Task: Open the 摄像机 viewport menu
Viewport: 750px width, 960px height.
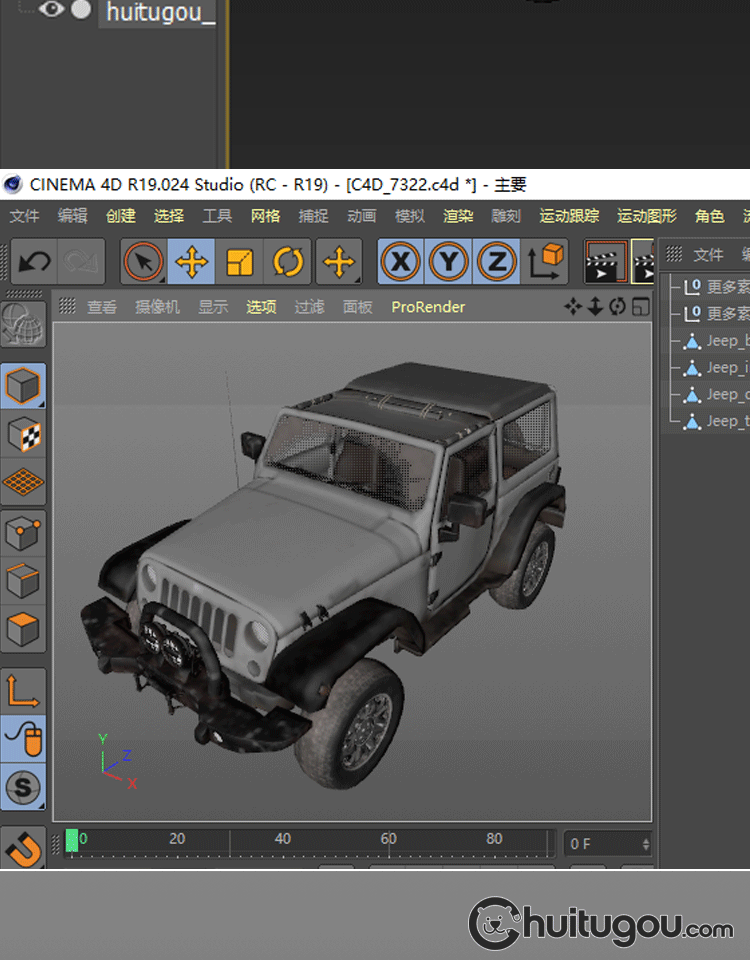Action: (158, 307)
